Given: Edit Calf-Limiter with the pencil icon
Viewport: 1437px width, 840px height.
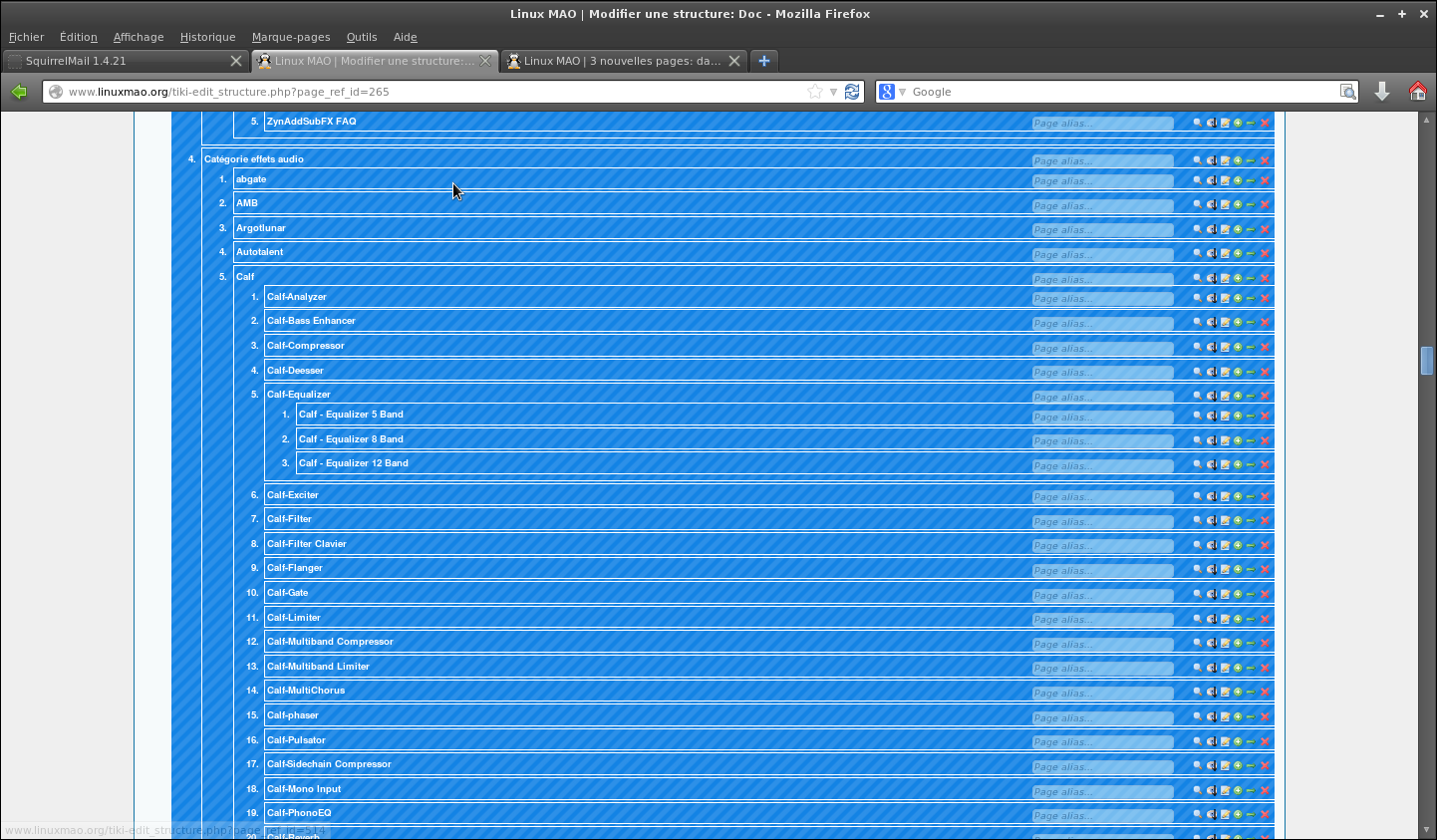Looking at the screenshot, I should coord(1225,619).
